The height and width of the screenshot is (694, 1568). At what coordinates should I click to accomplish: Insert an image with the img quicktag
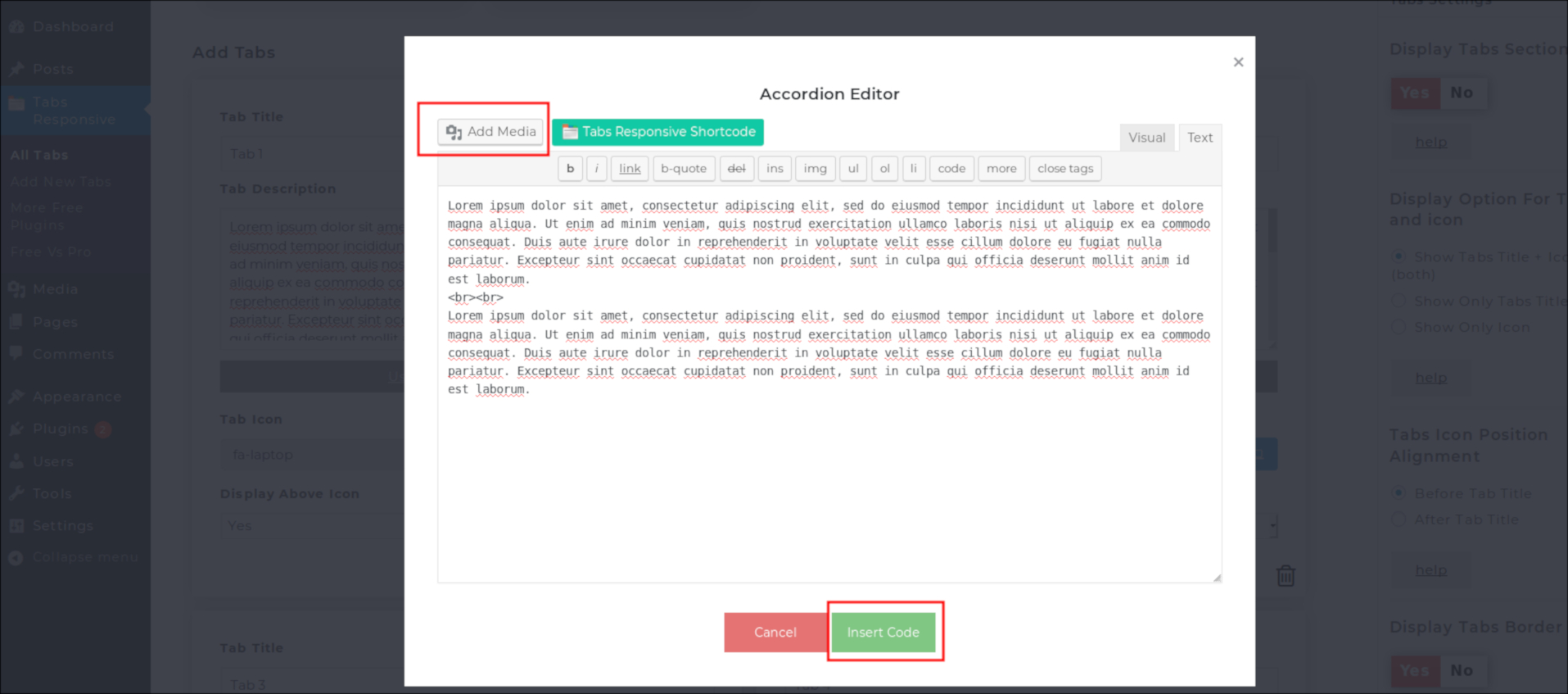click(815, 169)
